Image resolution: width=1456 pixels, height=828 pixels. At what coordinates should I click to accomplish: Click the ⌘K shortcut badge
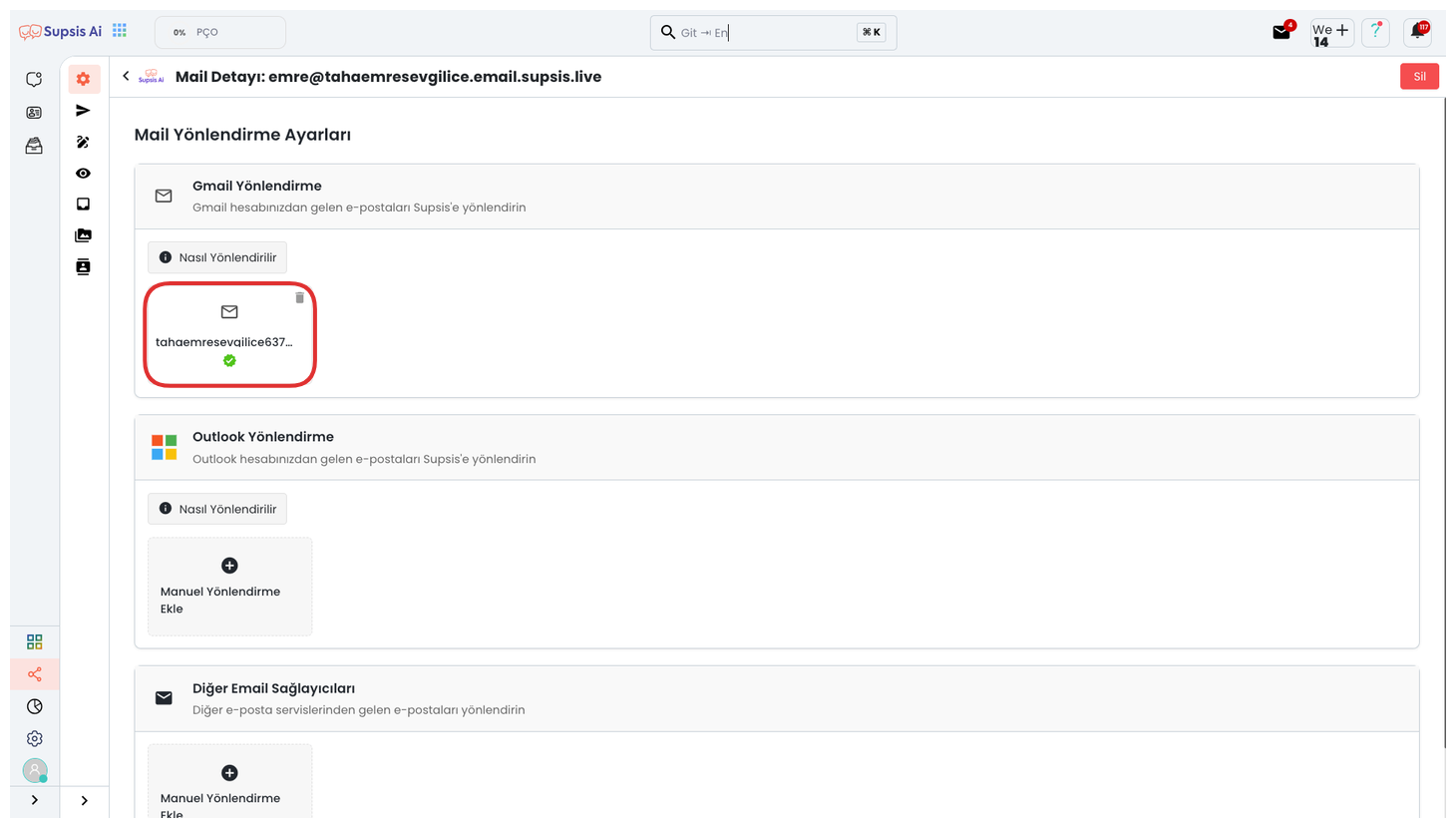(871, 32)
